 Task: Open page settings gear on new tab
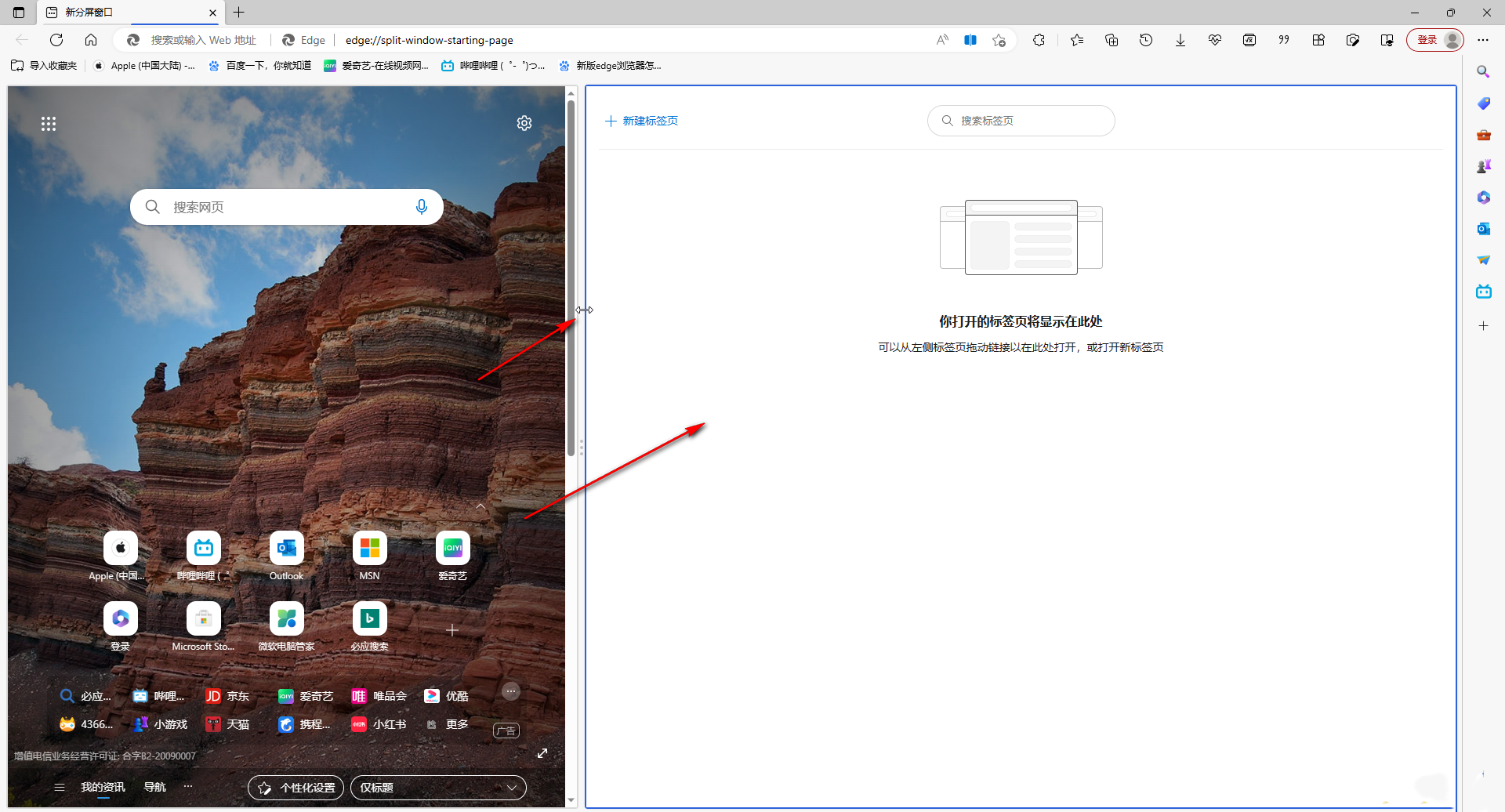point(524,123)
